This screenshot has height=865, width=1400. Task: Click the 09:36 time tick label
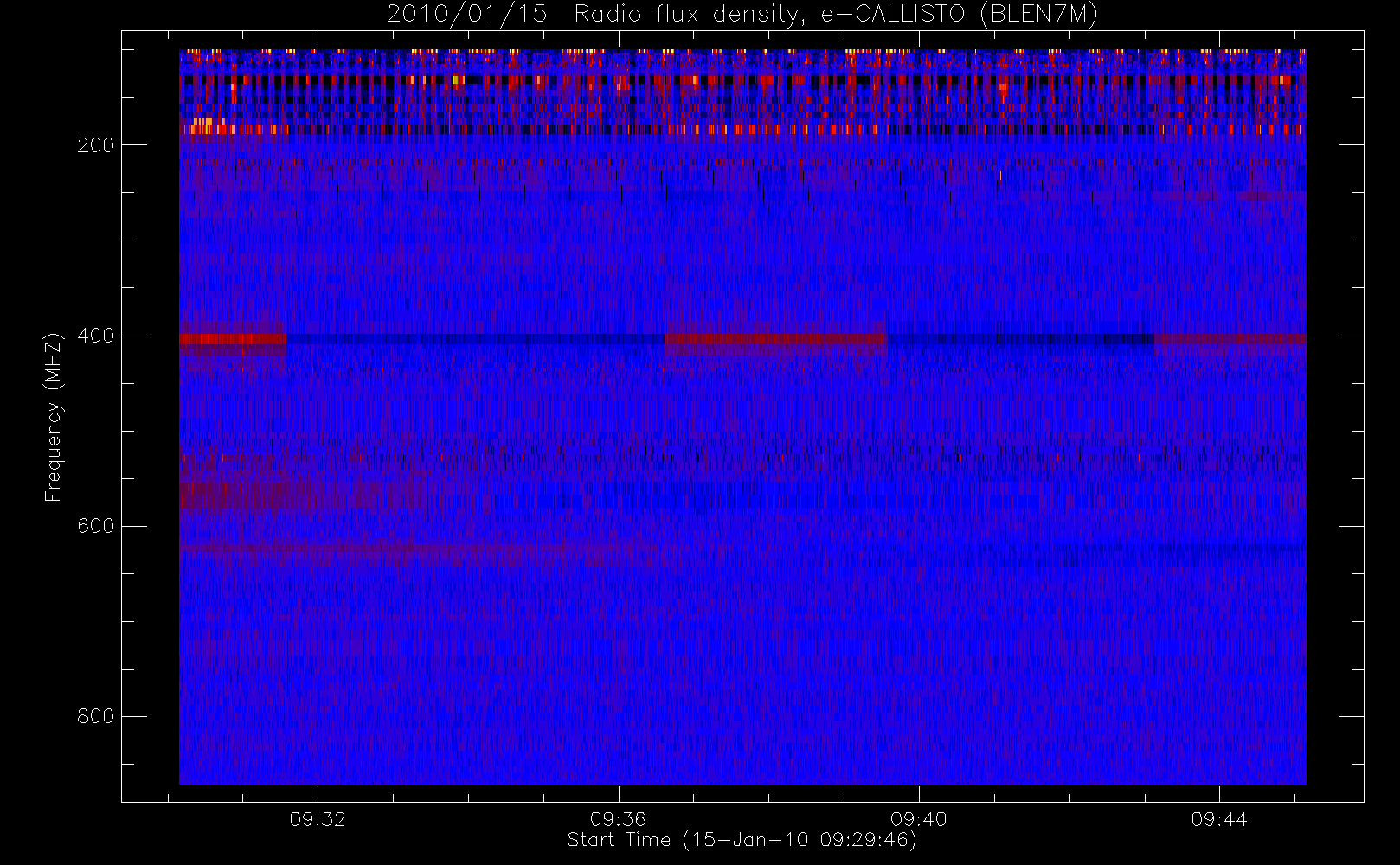point(618,819)
